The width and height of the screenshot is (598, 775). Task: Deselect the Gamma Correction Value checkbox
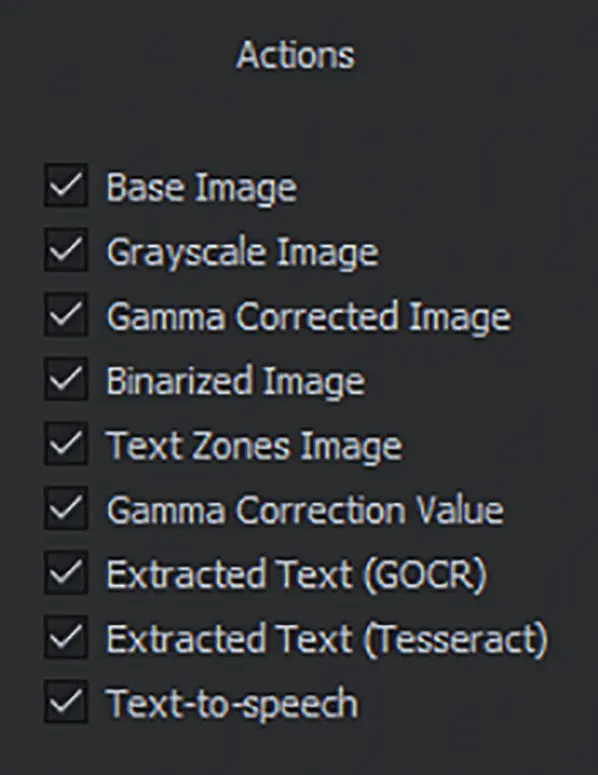[x=66, y=508]
